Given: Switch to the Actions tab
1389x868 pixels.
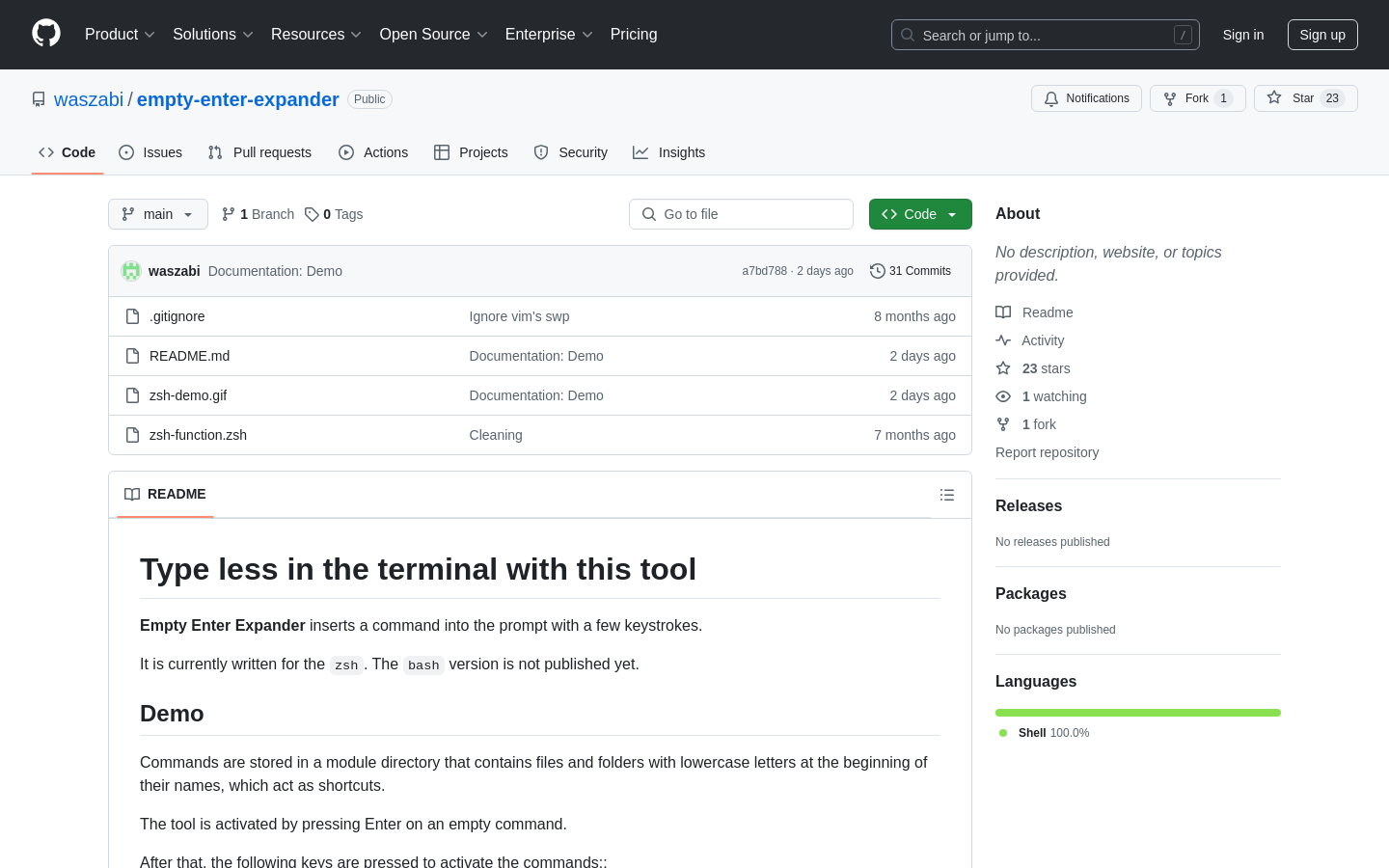Looking at the screenshot, I should point(373,152).
